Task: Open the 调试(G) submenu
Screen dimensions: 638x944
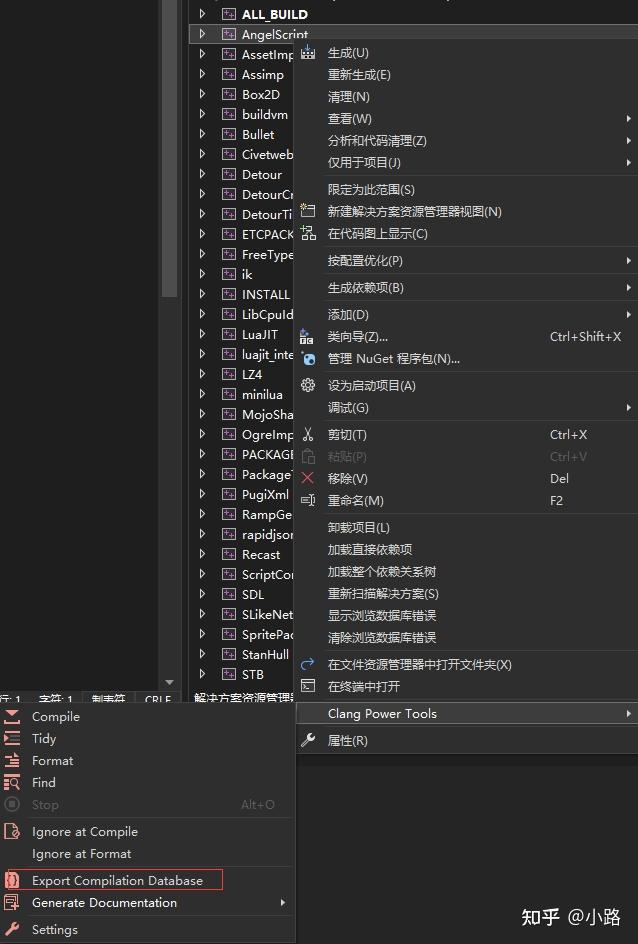Action: coord(466,408)
